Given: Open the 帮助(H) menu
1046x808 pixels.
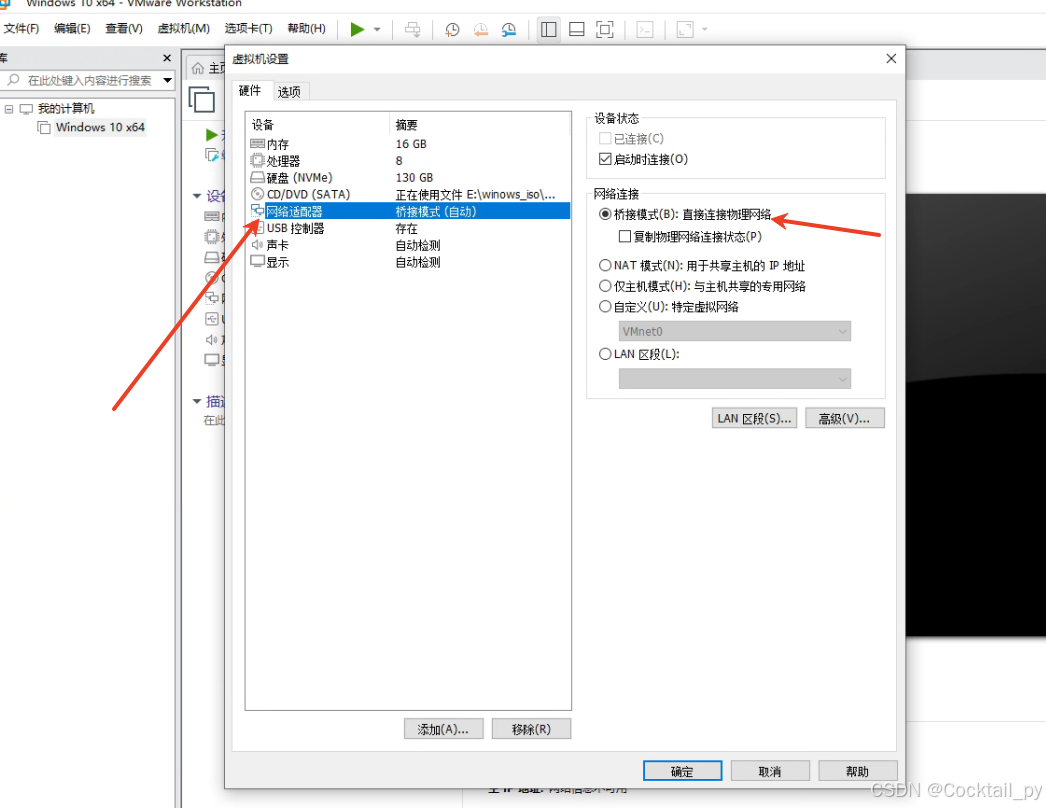Looking at the screenshot, I should point(306,29).
